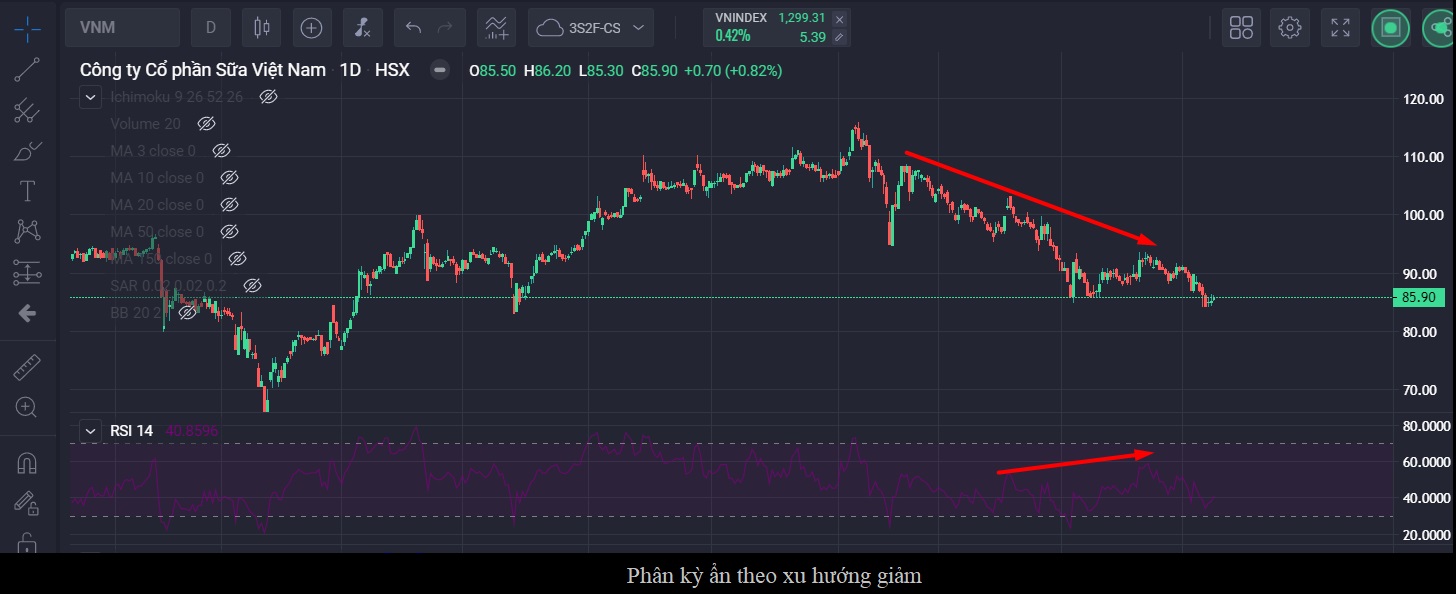Open the chart settings gear
1456x594 pixels.
pyautogui.click(x=1290, y=28)
